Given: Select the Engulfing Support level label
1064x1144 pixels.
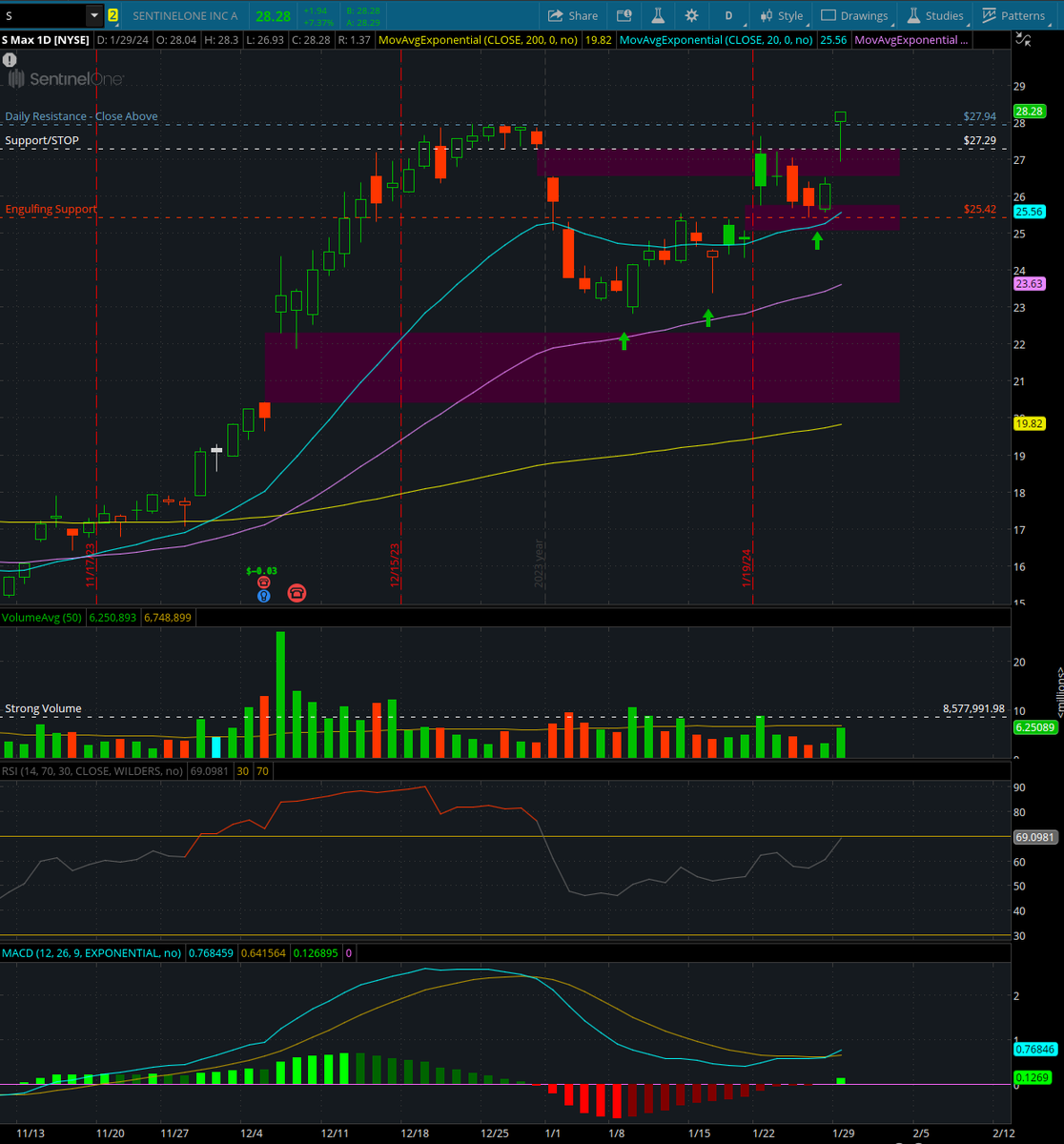Looking at the screenshot, I should (51, 209).
